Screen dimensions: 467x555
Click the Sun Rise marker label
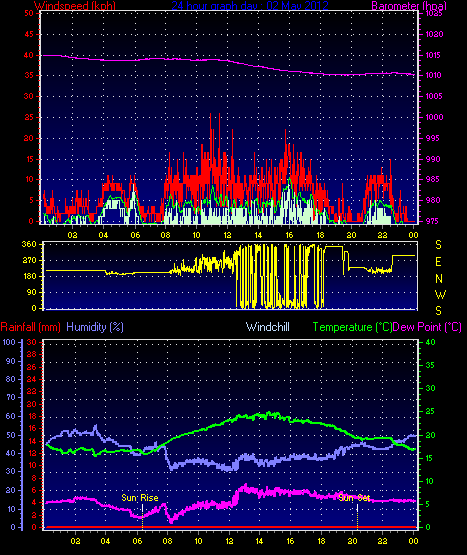click(140, 498)
